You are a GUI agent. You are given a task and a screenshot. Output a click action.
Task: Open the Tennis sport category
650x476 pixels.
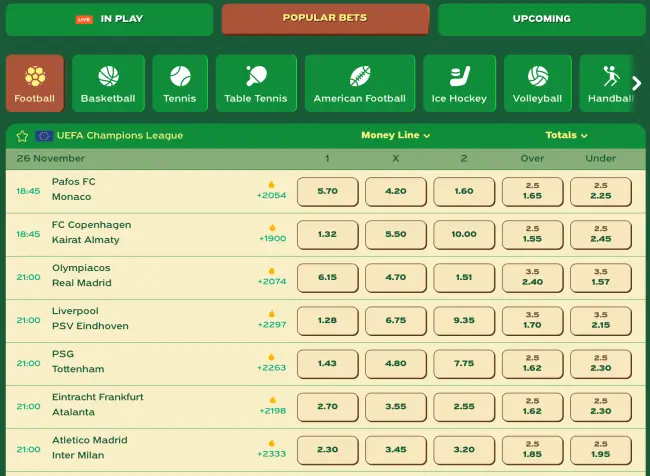180,83
